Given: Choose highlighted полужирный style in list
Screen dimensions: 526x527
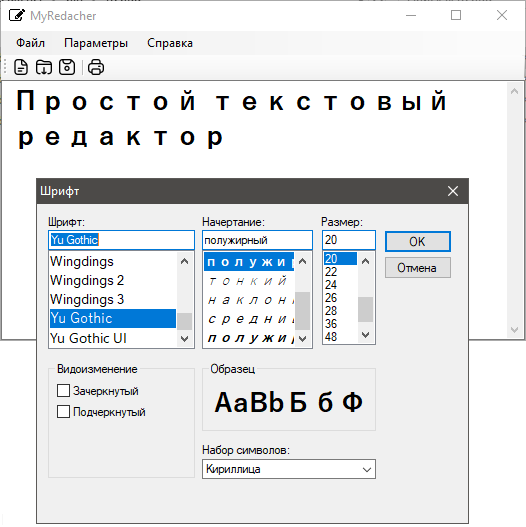Looking at the screenshot, I should point(249,261).
